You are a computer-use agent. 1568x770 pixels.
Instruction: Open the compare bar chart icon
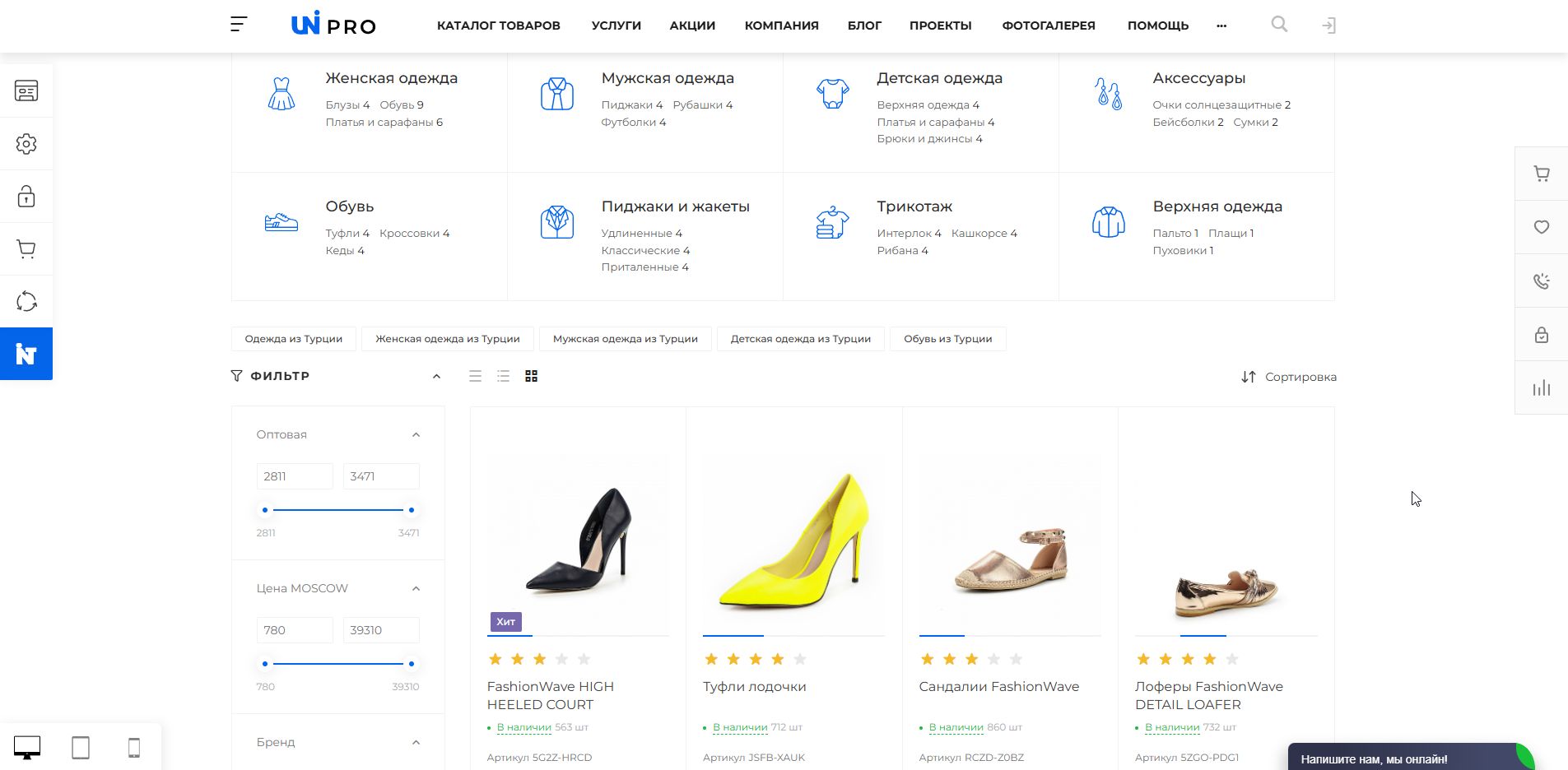coord(1541,388)
